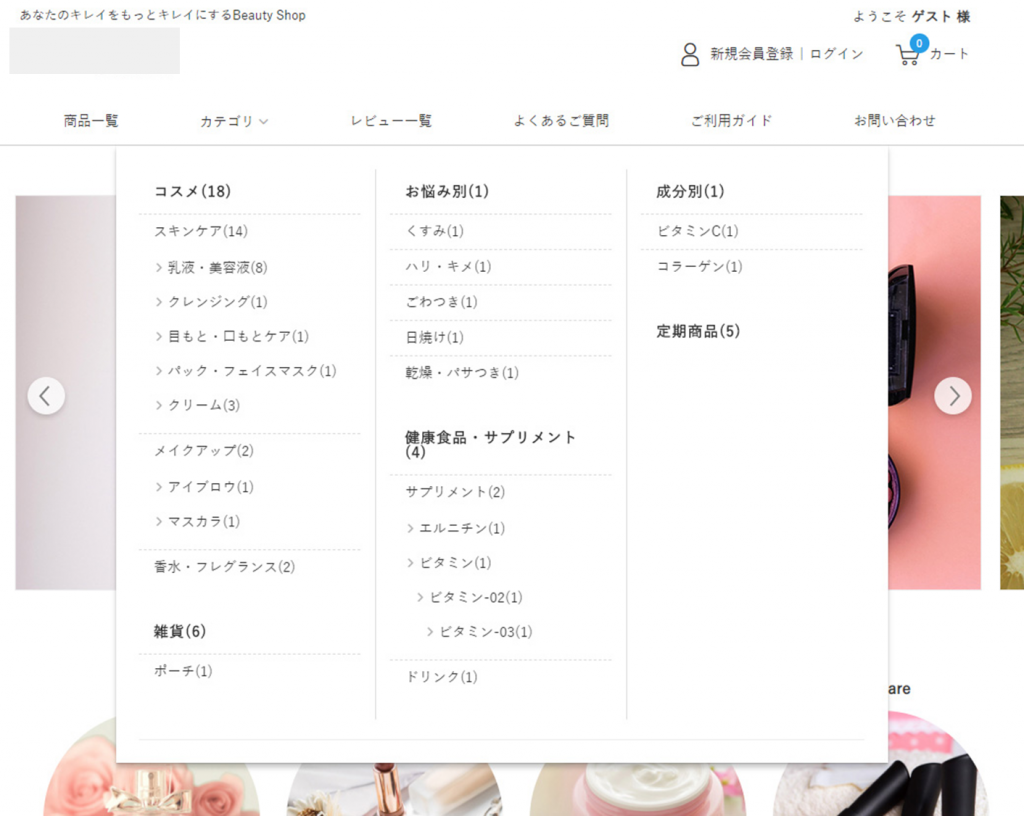Open 乾燥・パサつき(1) category

(x=462, y=373)
